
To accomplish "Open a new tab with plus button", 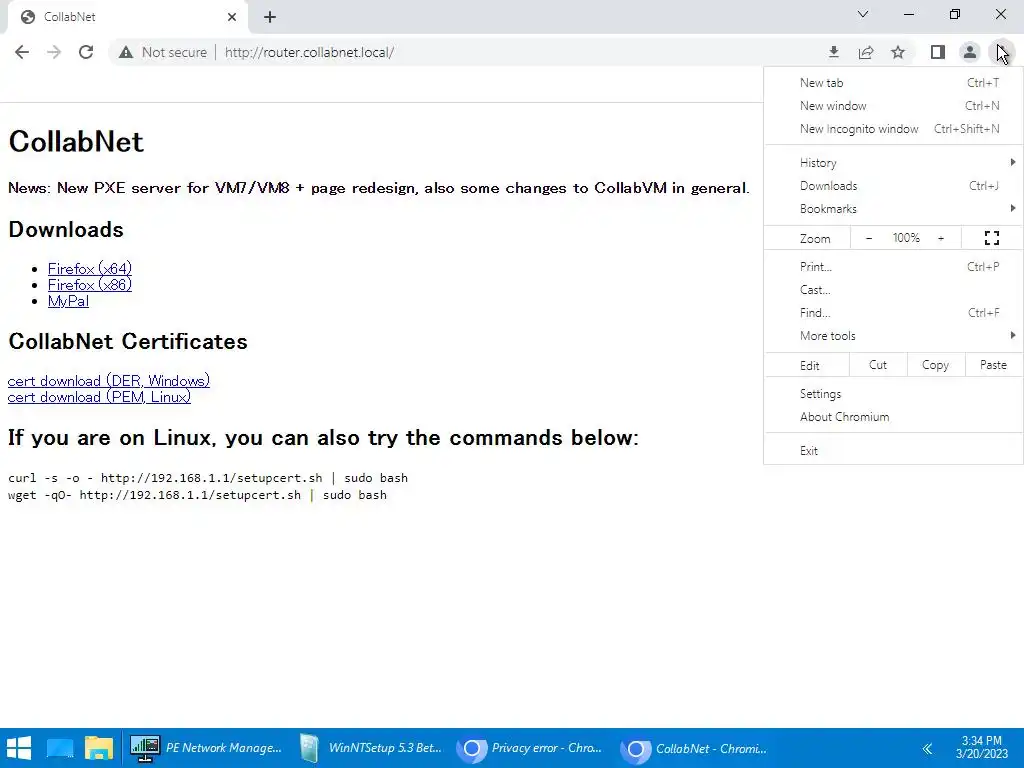I will pos(270,17).
